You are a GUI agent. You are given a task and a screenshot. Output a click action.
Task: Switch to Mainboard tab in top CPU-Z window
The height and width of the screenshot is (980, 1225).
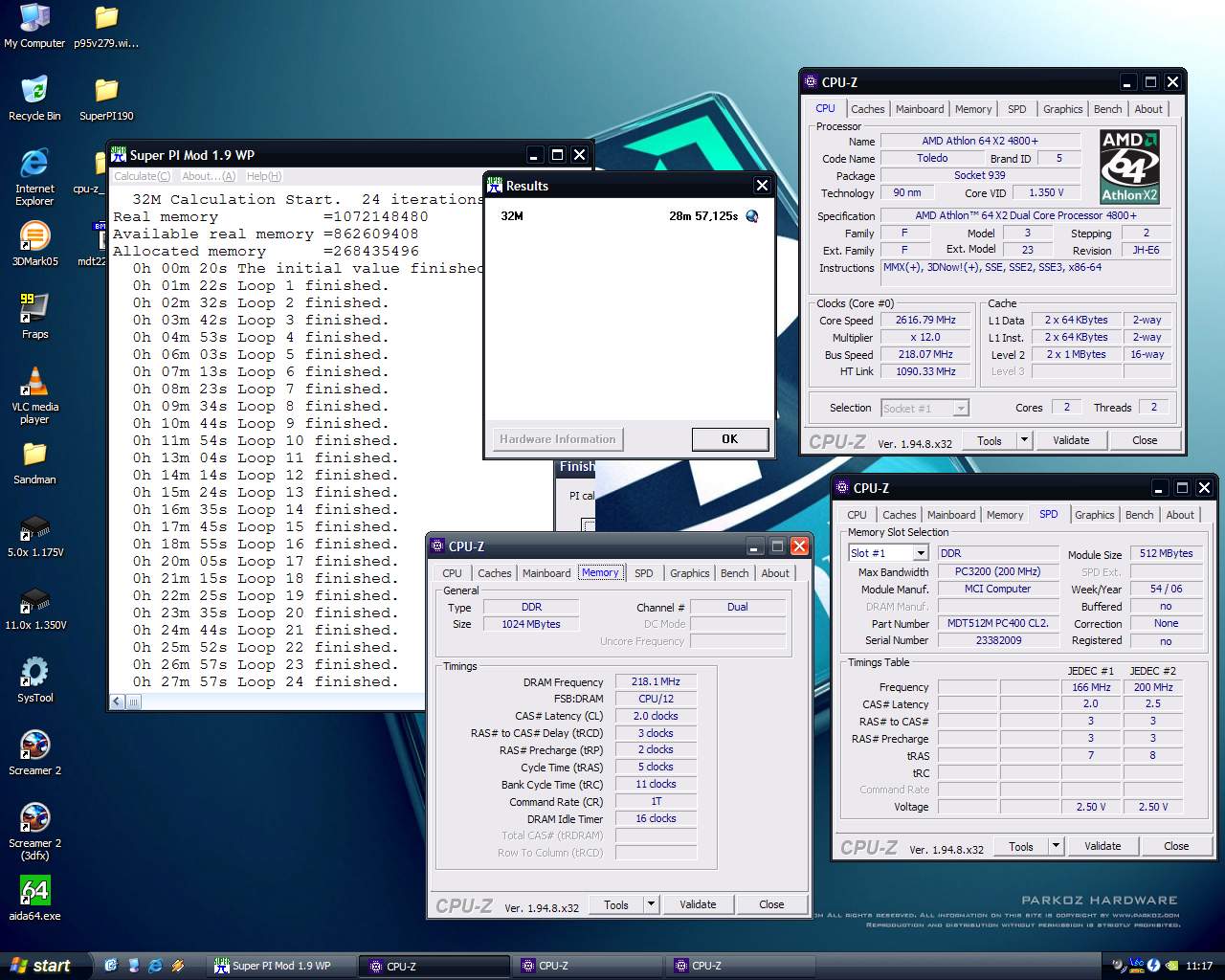919,109
